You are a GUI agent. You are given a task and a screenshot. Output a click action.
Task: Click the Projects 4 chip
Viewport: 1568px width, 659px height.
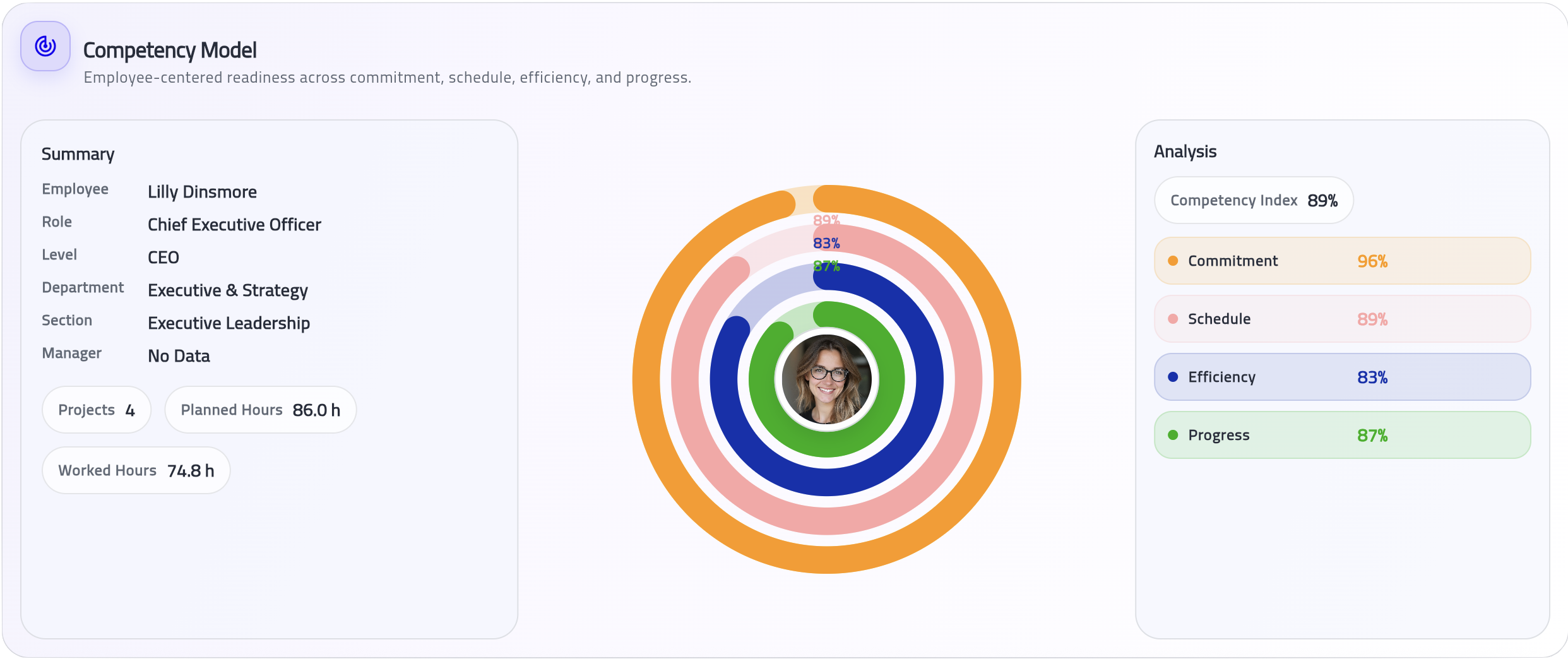click(x=97, y=410)
